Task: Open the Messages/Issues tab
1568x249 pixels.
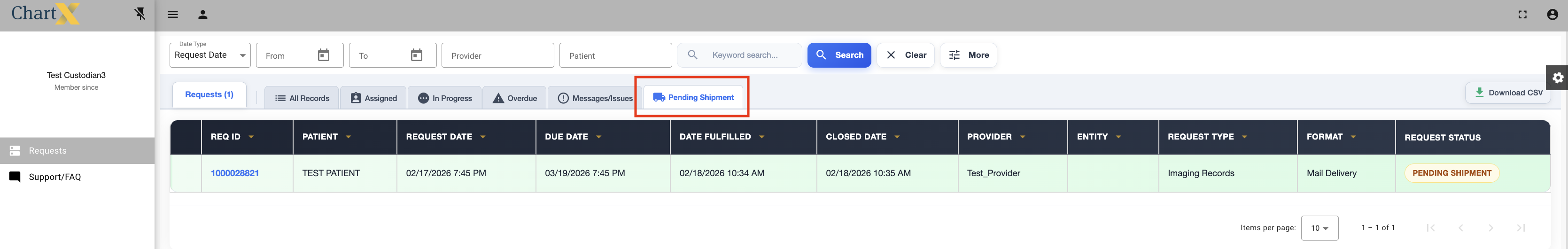Action: [x=595, y=98]
